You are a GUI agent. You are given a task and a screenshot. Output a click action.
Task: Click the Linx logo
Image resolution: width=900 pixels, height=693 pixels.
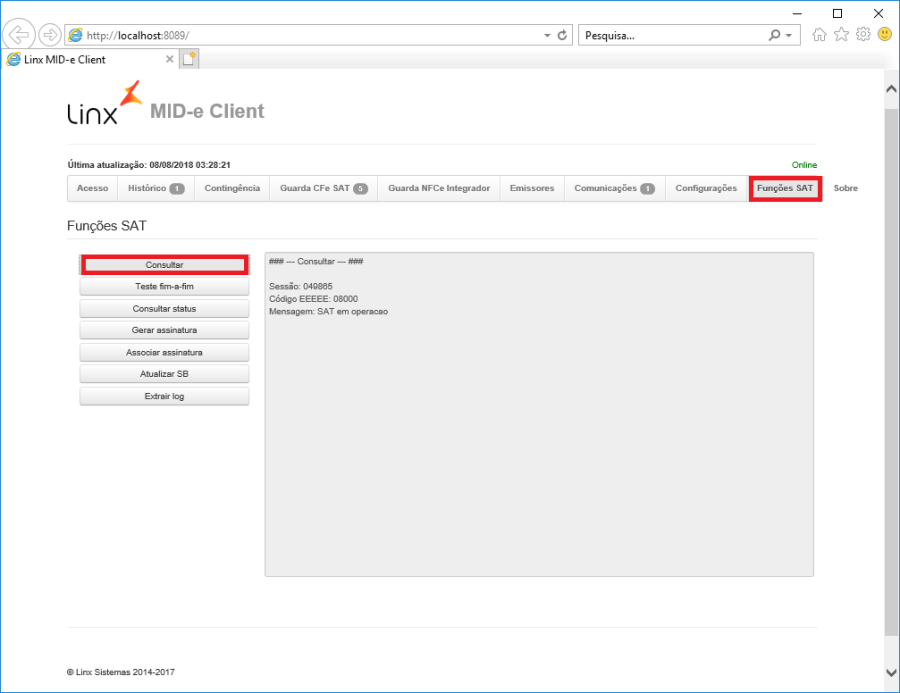104,103
